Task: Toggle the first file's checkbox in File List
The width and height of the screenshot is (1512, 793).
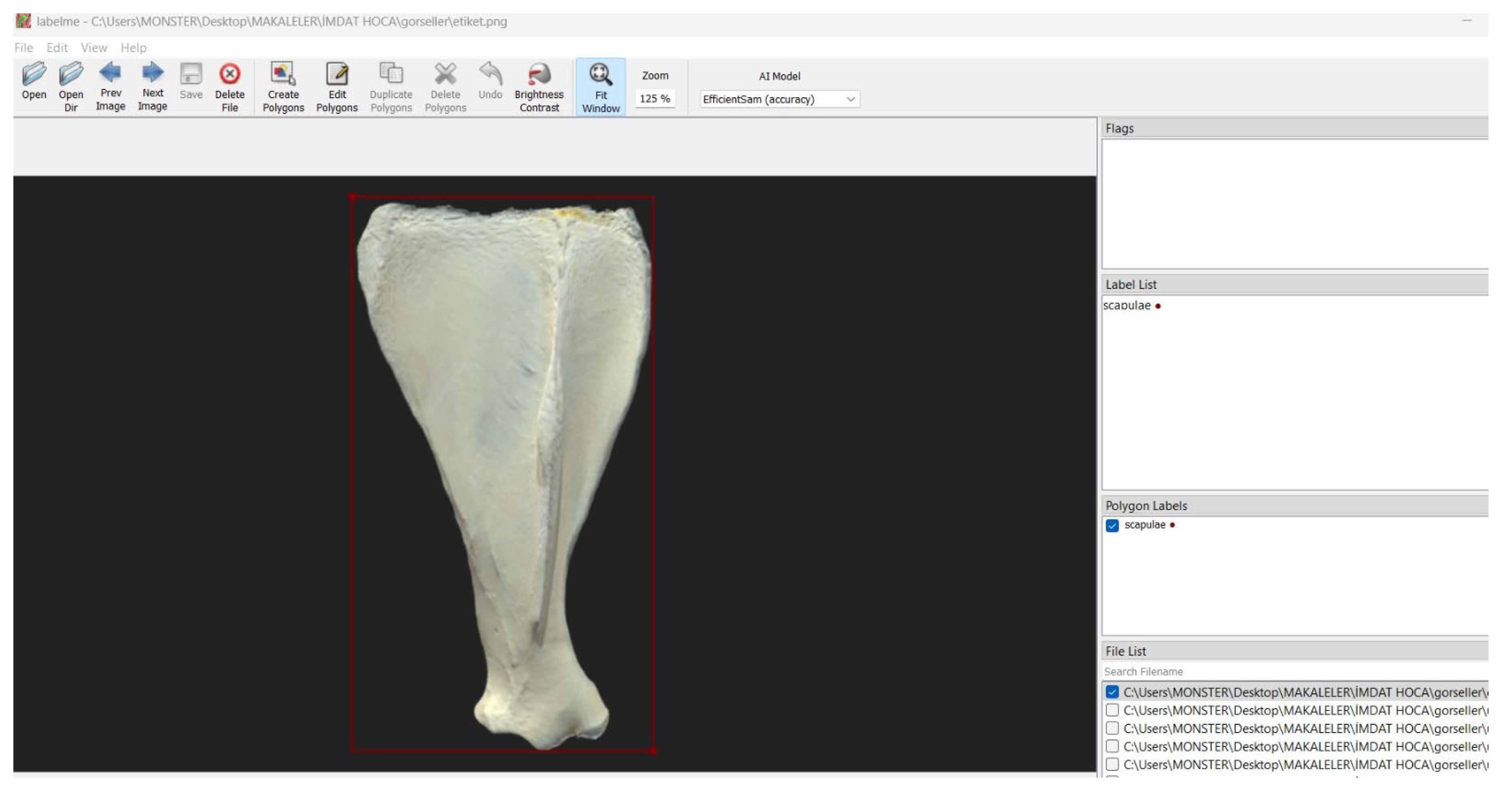Action: pyautogui.click(x=1112, y=692)
